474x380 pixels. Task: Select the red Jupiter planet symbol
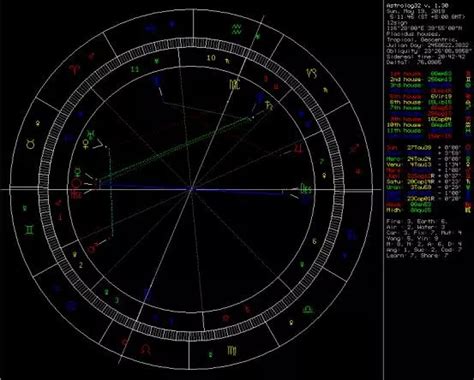298,150
